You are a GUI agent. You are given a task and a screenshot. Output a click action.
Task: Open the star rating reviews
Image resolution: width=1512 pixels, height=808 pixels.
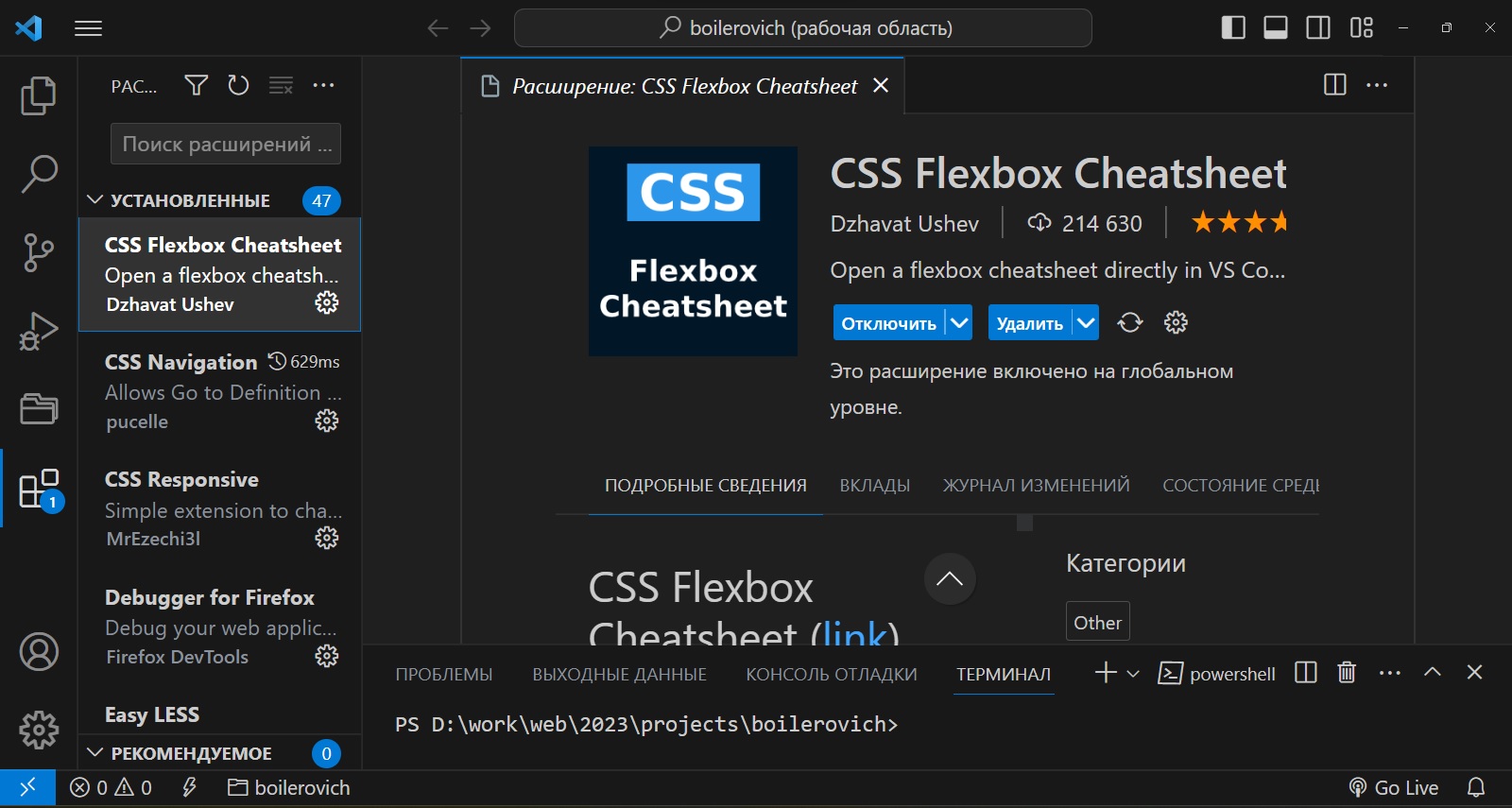point(1239,223)
